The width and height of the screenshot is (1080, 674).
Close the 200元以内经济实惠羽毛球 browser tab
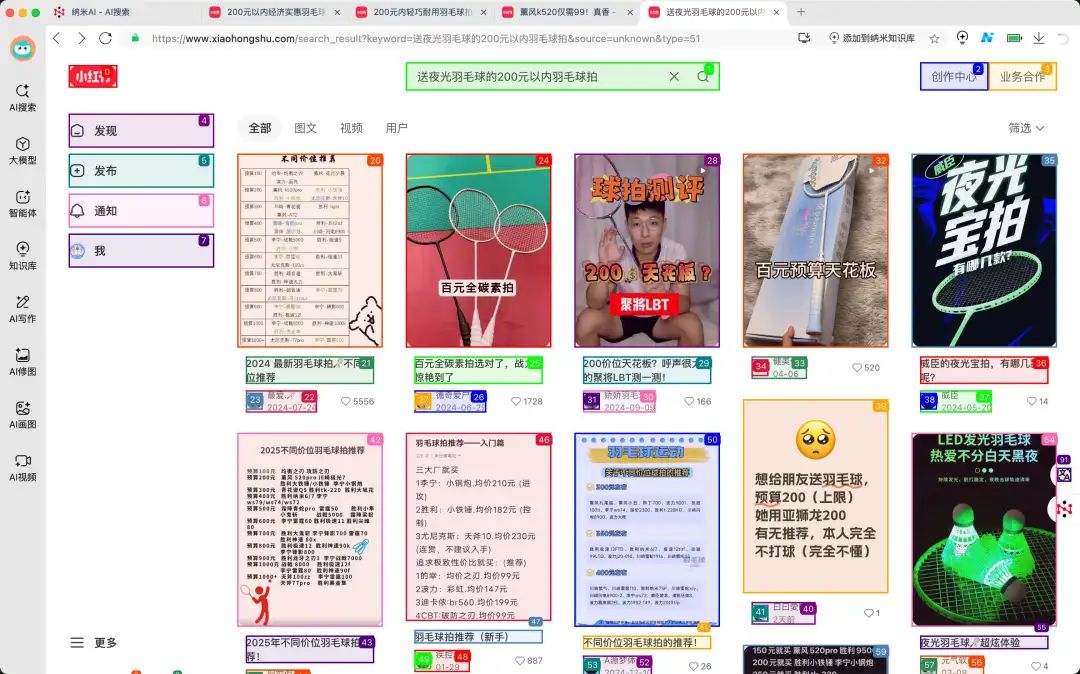(x=337, y=12)
